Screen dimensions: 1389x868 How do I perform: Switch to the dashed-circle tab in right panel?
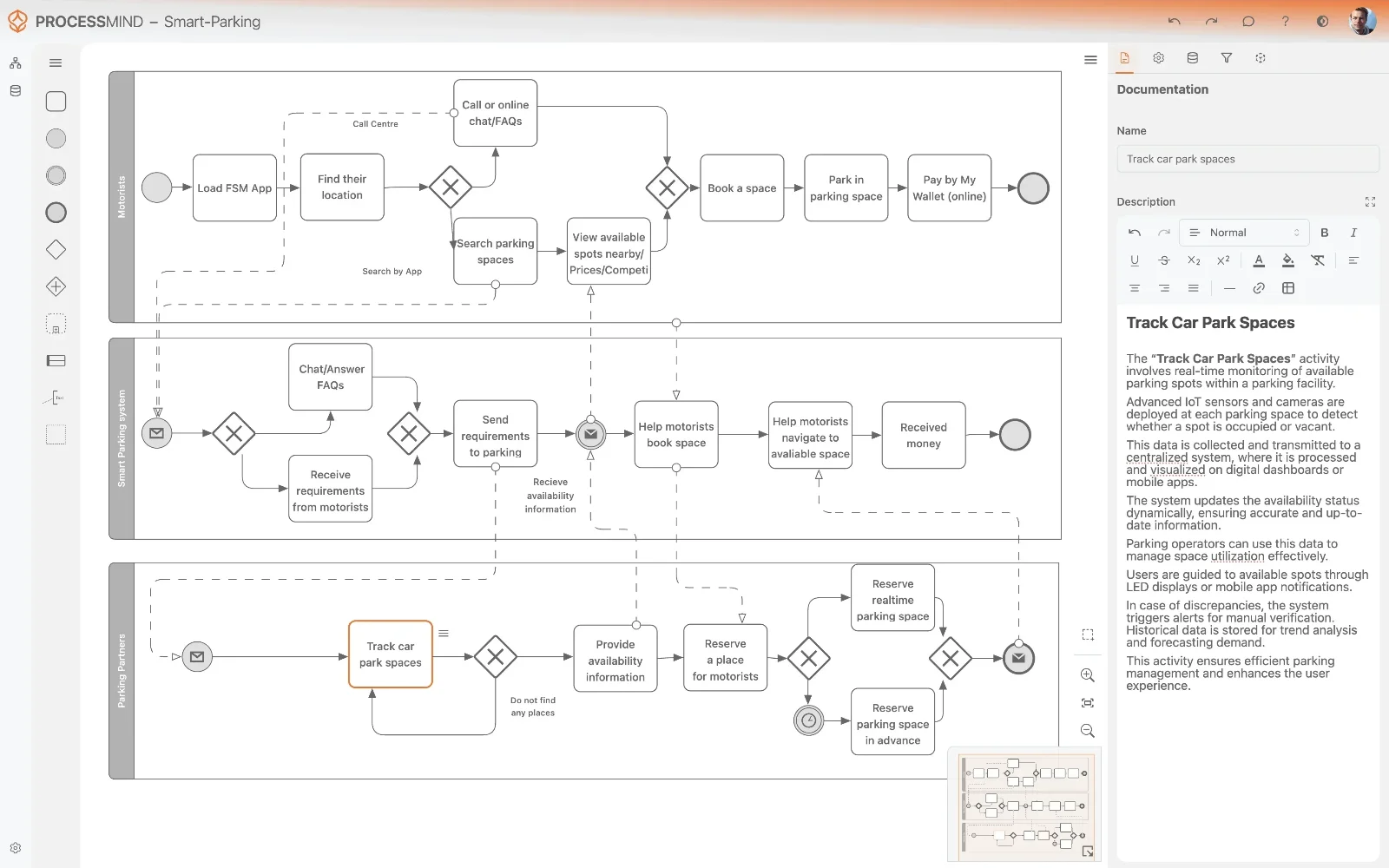(x=1261, y=58)
